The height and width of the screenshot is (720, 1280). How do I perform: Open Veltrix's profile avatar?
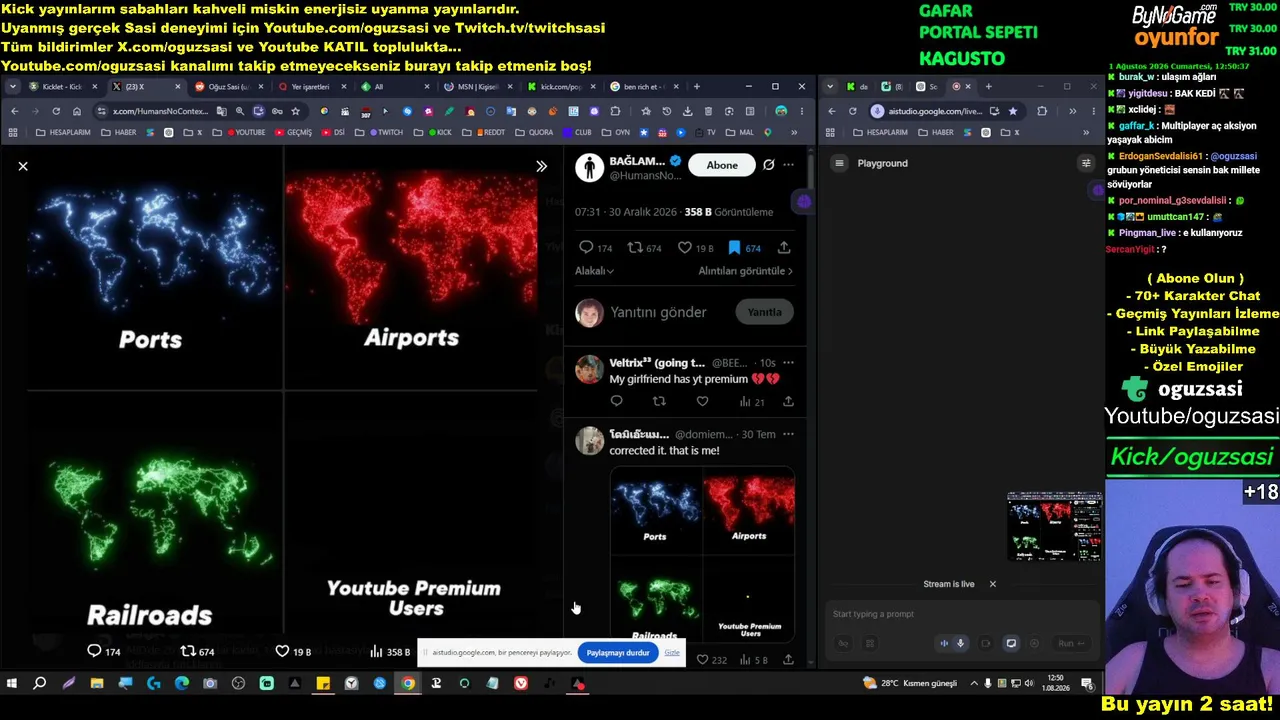(x=589, y=369)
